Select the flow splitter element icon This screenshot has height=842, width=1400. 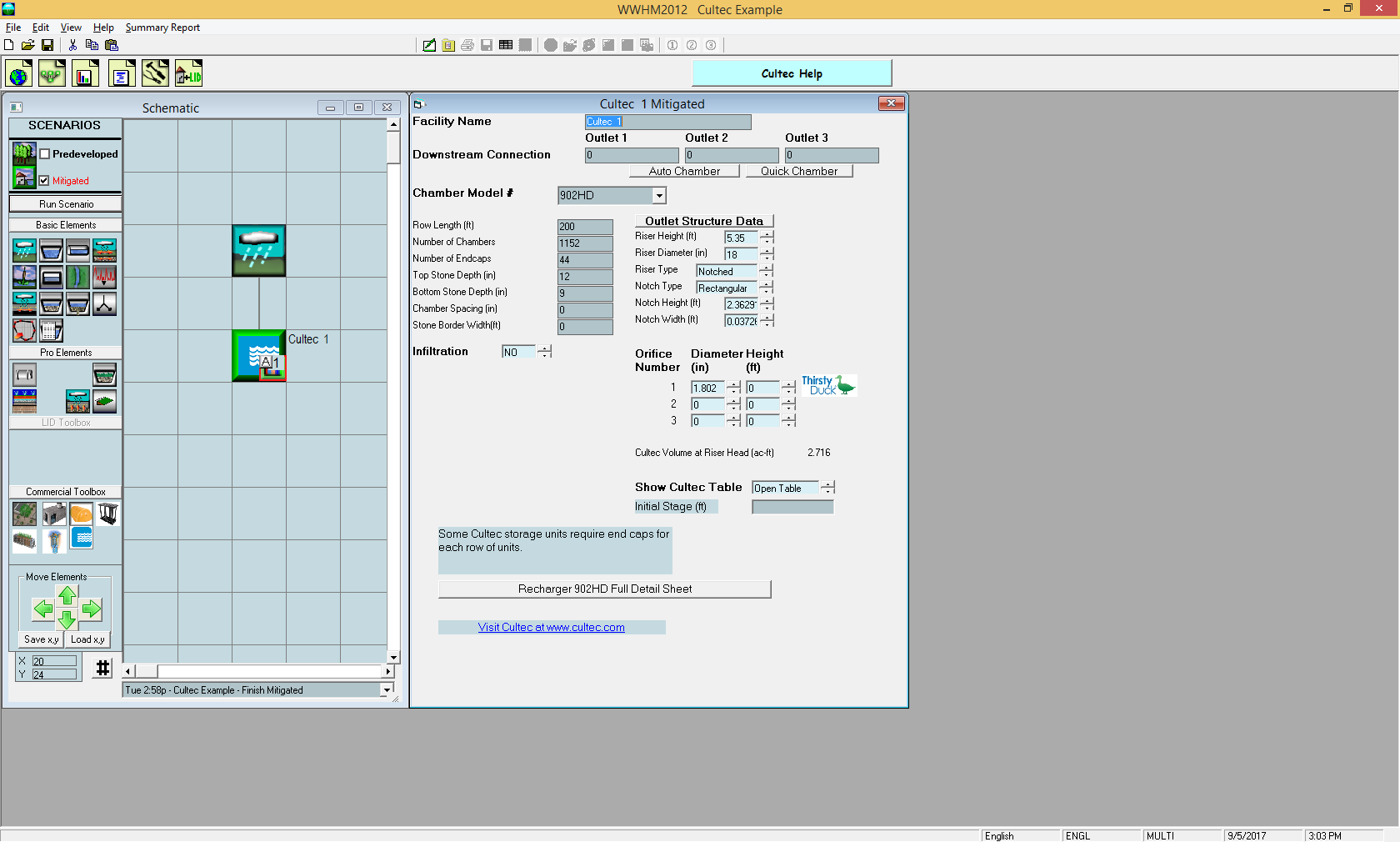(x=104, y=304)
